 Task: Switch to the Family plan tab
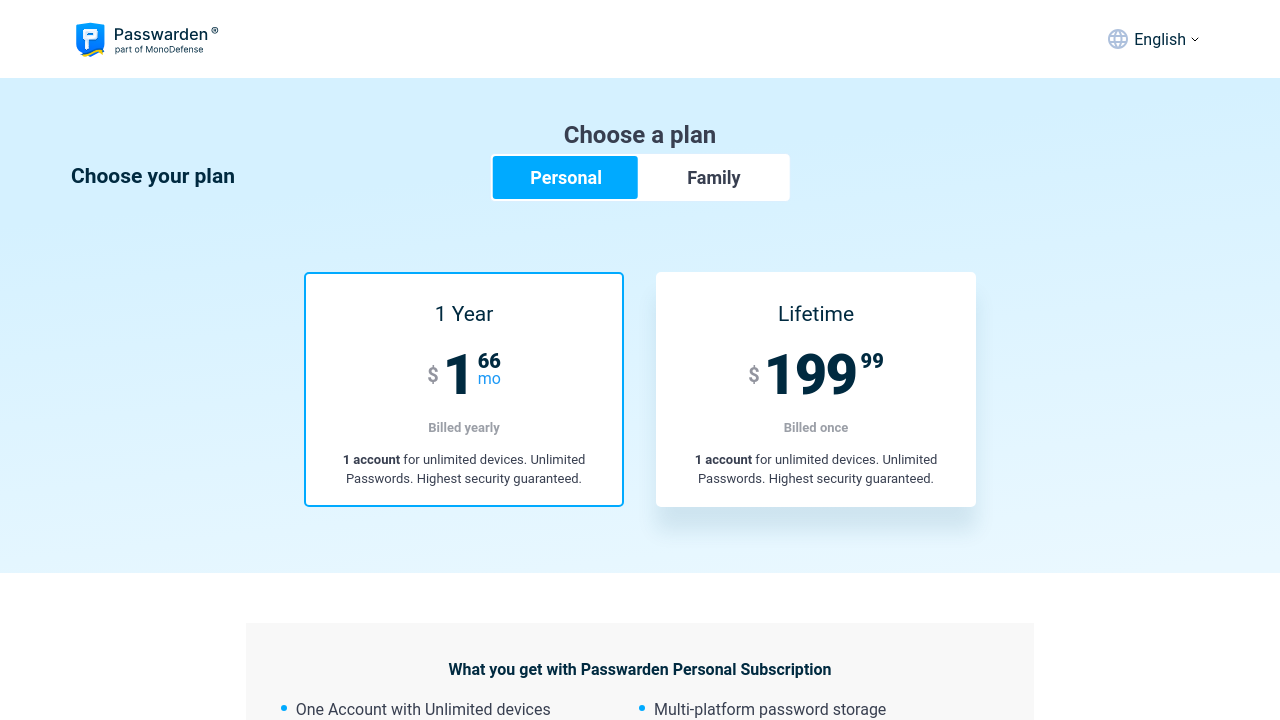coord(713,178)
